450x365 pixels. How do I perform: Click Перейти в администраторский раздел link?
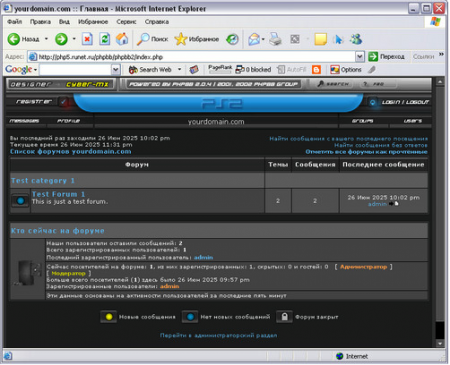coord(219,335)
